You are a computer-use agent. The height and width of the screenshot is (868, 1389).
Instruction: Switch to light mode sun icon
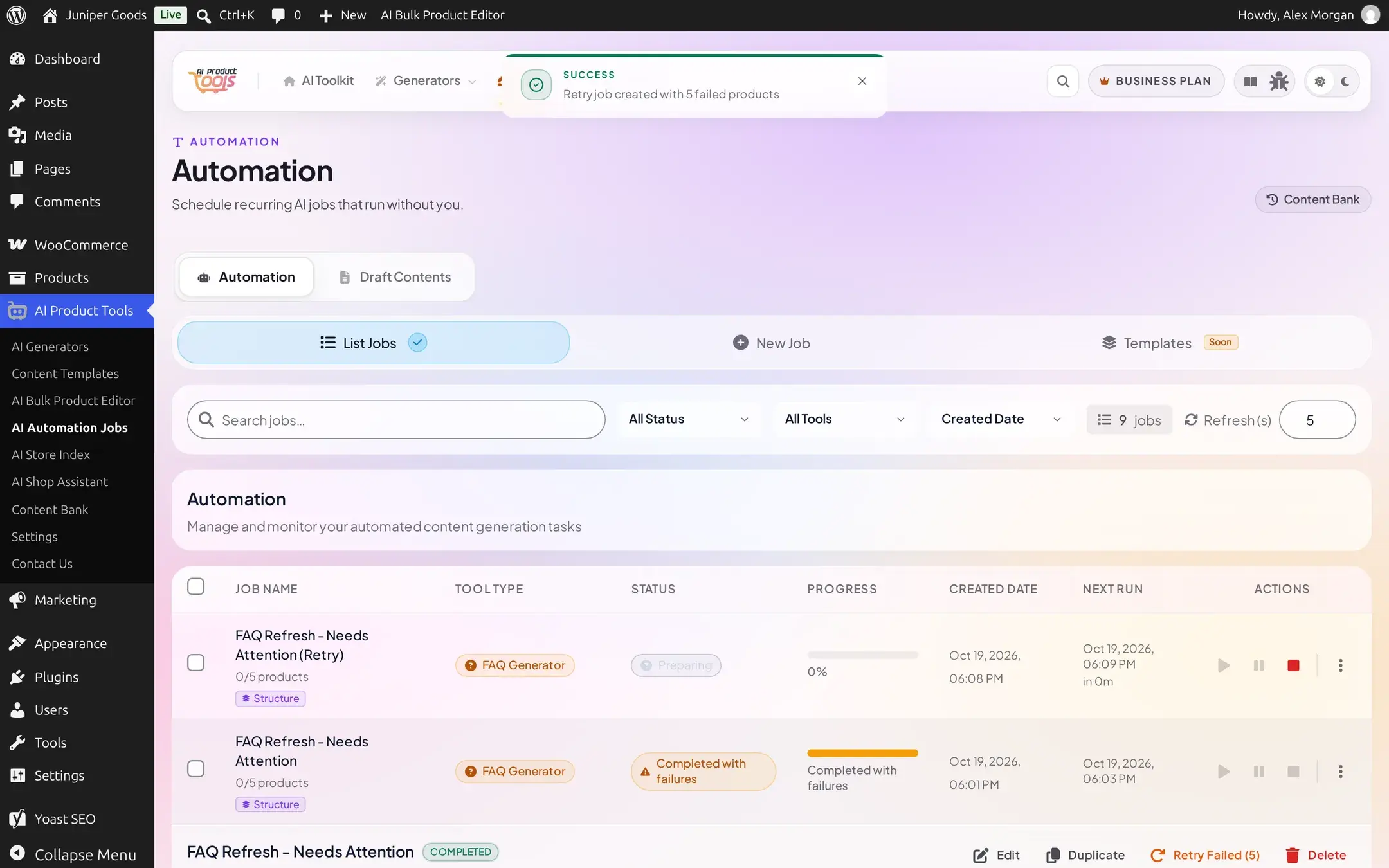click(x=1320, y=82)
